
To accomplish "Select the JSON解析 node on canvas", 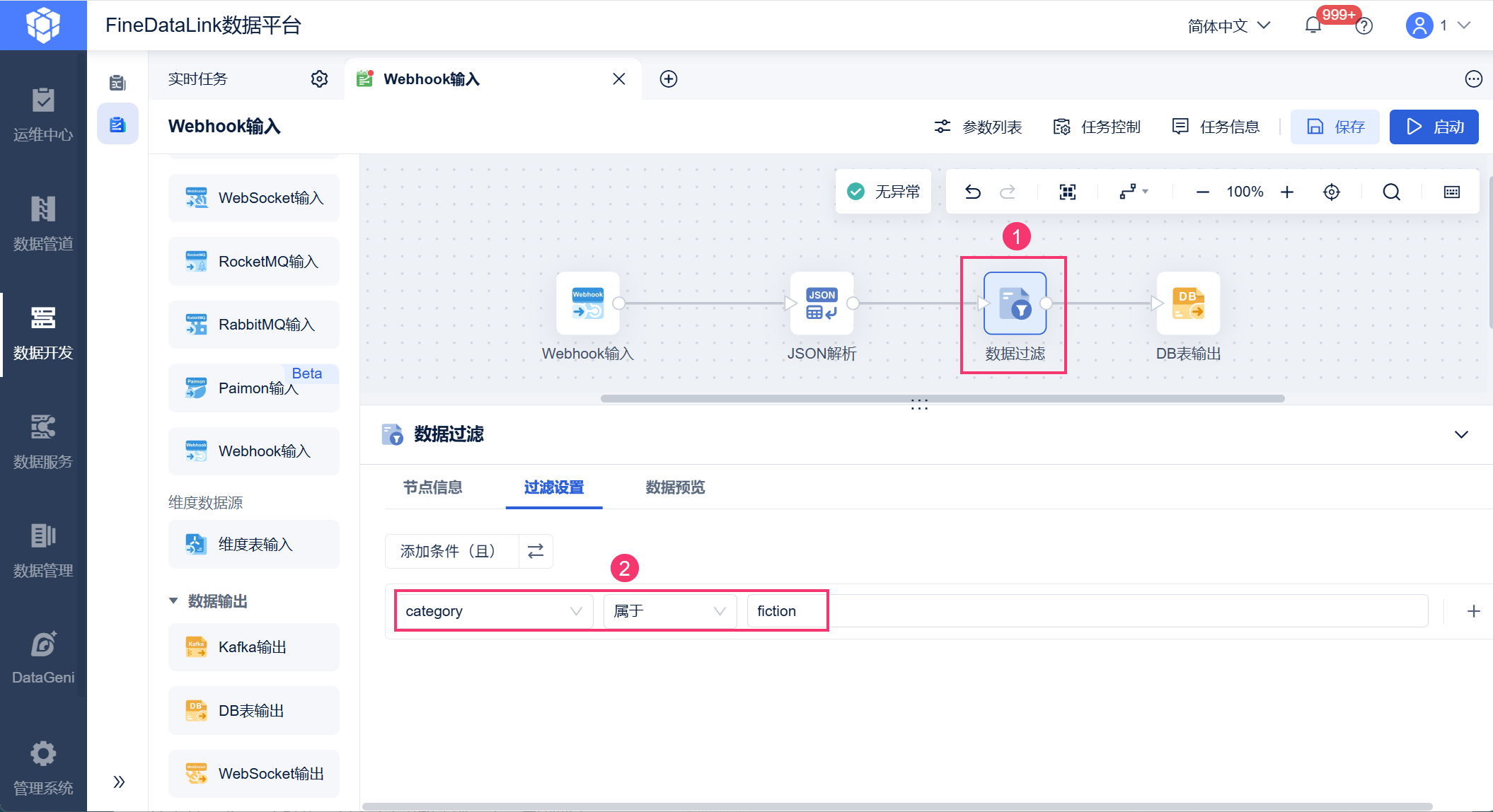I will (822, 303).
